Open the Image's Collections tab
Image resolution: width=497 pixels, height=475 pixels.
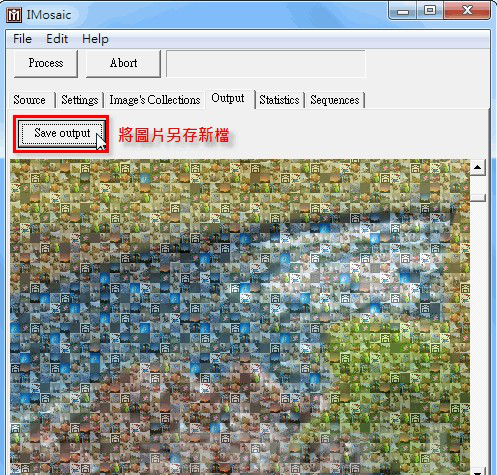(155, 100)
